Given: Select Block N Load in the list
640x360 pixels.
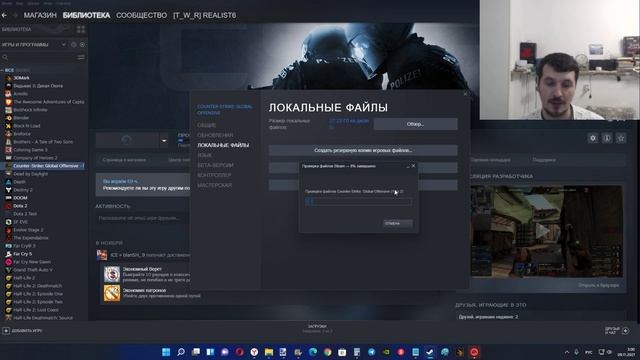Looking at the screenshot, I should (x=27, y=126).
